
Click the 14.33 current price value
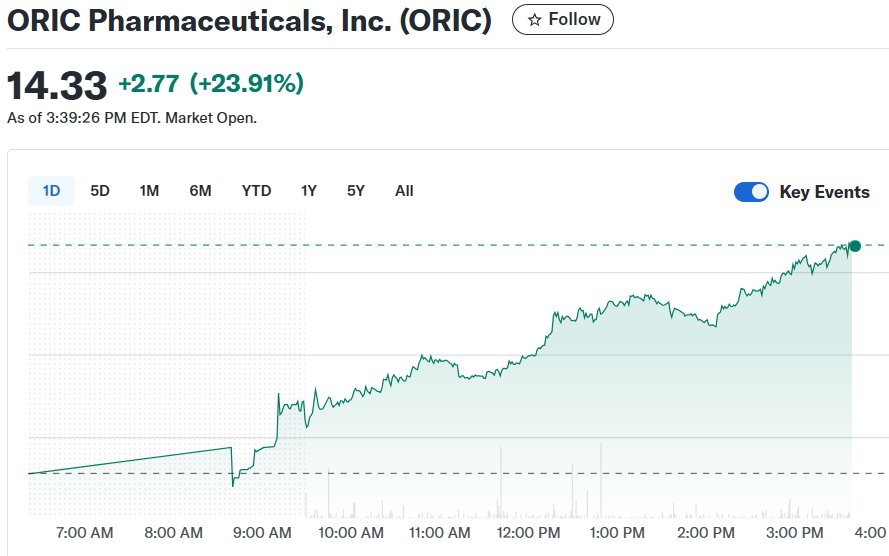pos(57,86)
